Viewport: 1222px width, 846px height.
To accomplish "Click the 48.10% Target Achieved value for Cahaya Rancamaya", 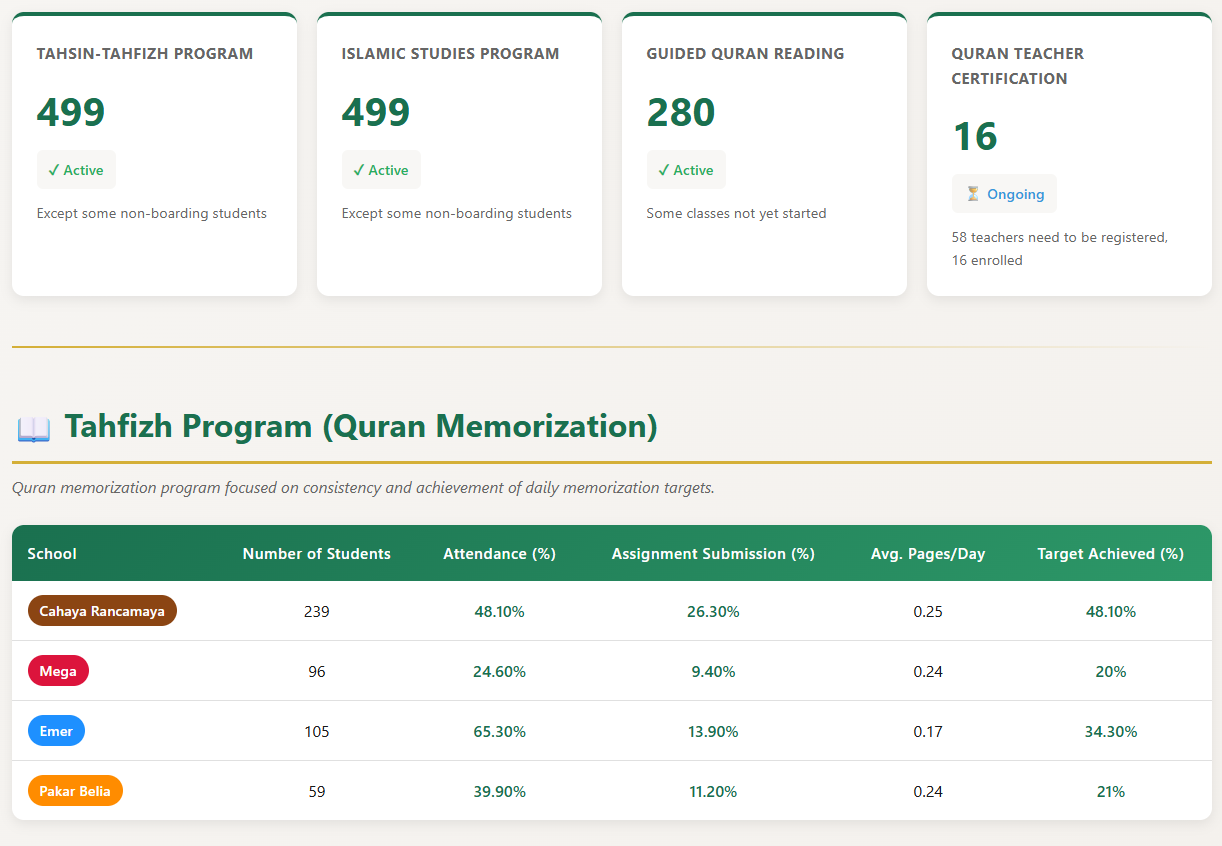I will pyautogui.click(x=1110, y=610).
